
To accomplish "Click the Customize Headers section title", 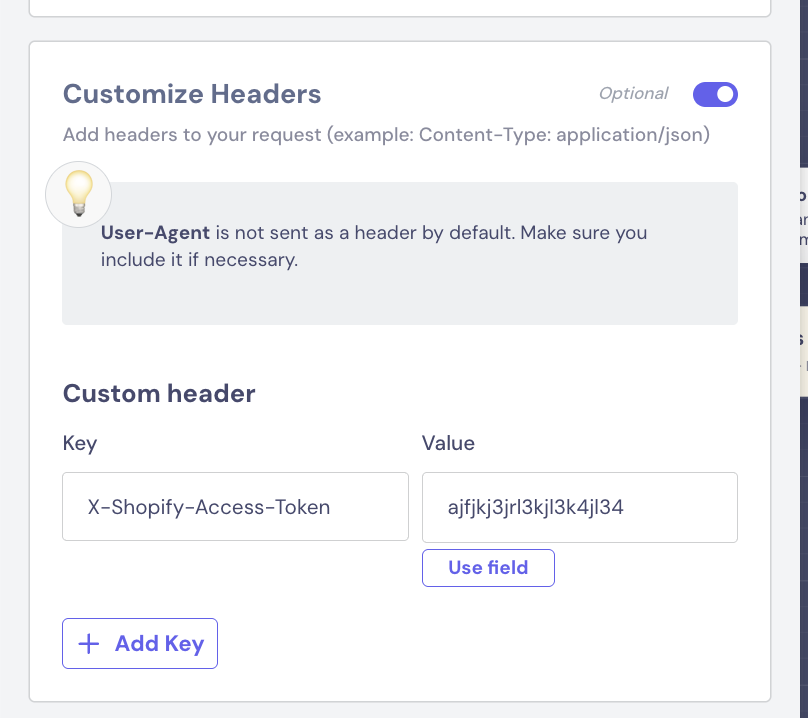I will point(192,95).
